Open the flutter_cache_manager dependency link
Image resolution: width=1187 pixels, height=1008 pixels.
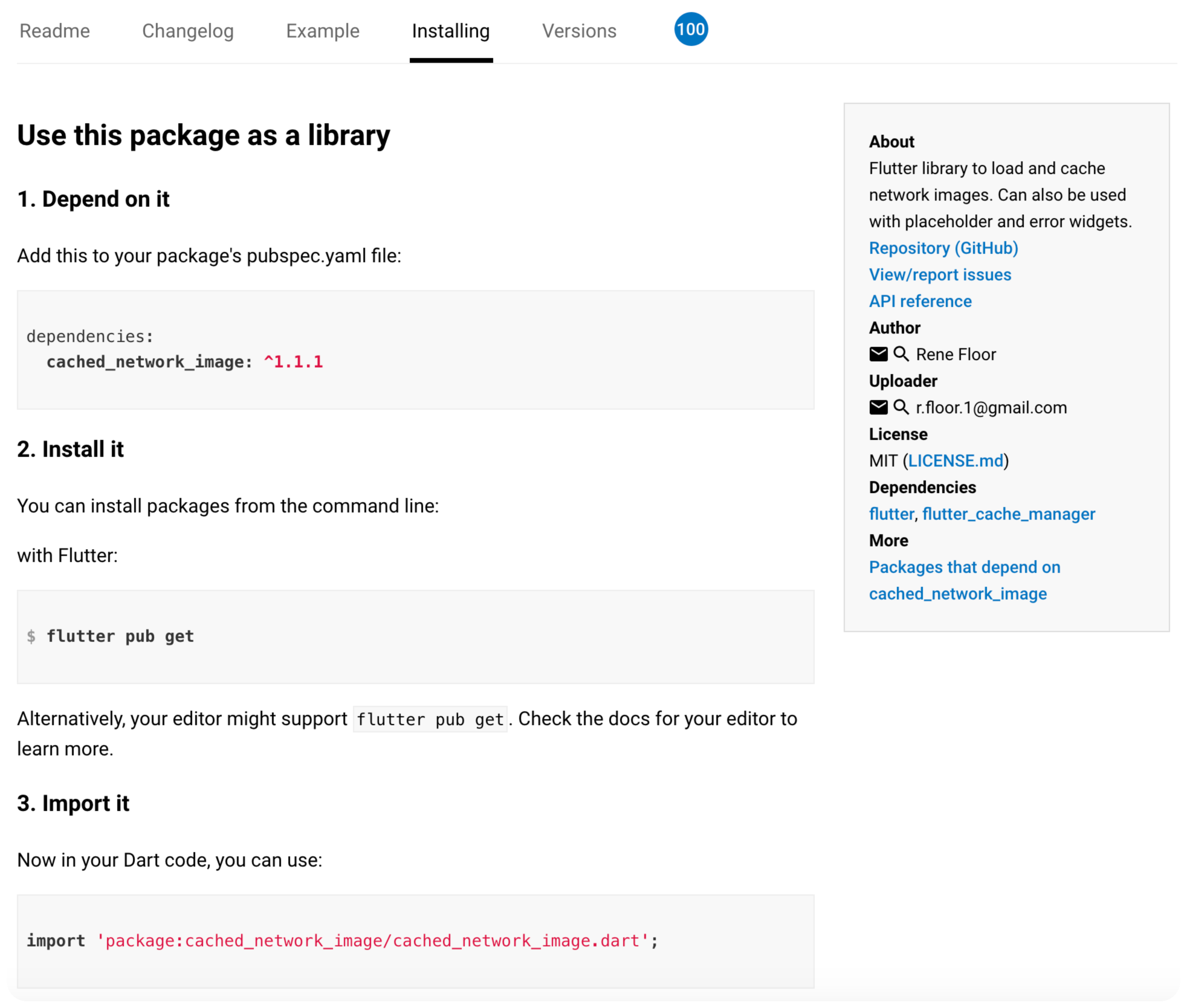(x=1008, y=514)
